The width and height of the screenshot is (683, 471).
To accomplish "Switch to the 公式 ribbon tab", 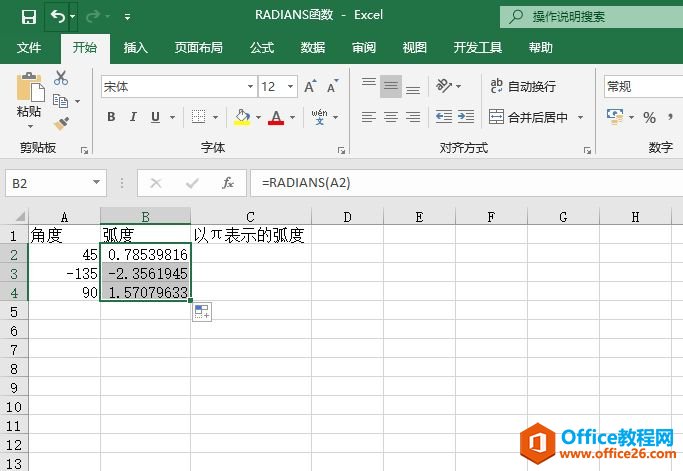I will [x=262, y=47].
